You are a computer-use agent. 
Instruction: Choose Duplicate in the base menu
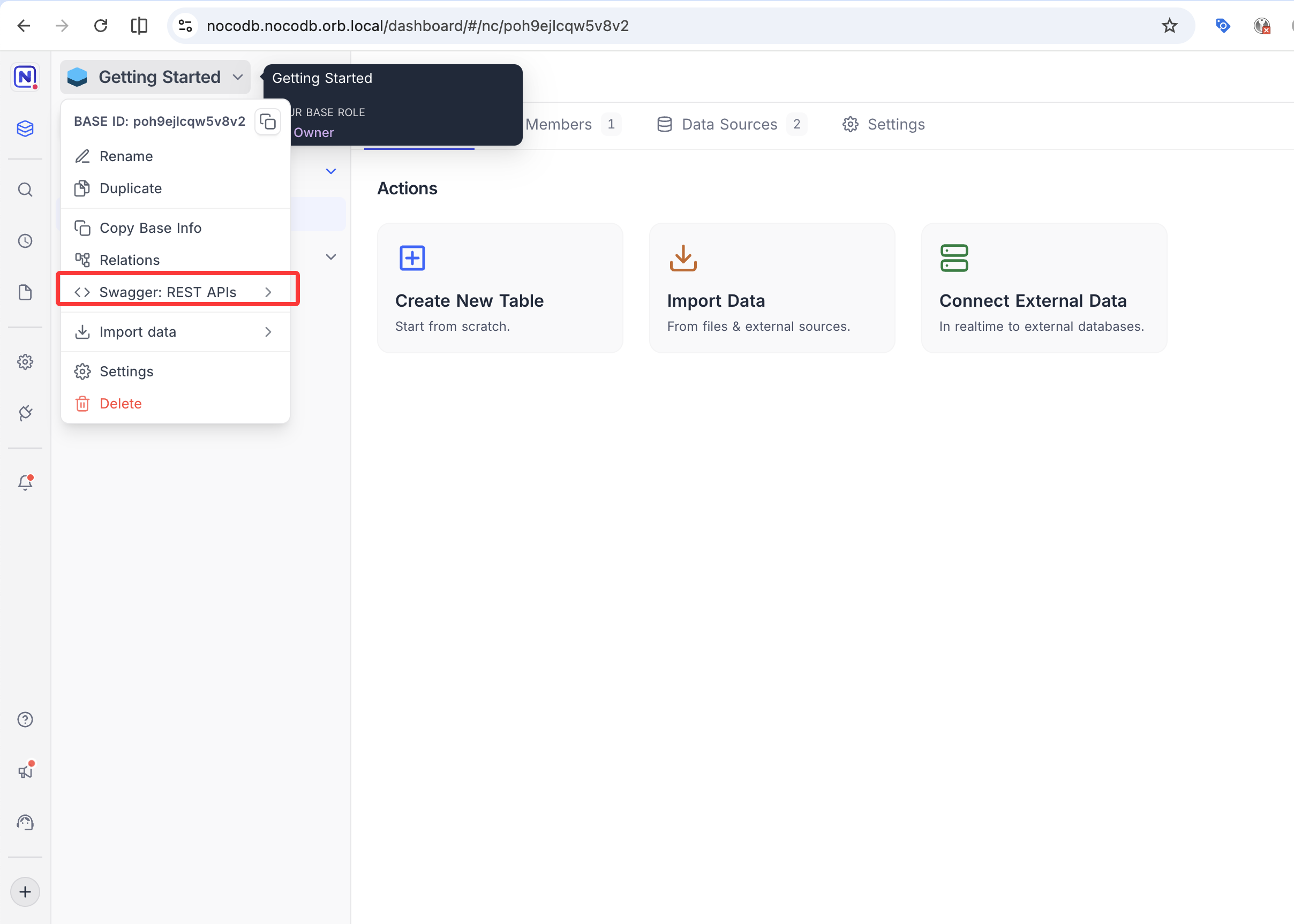(x=130, y=188)
